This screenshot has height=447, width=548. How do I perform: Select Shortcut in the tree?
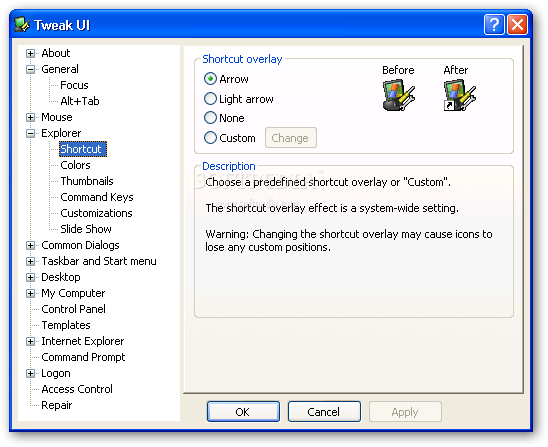coord(83,149)
